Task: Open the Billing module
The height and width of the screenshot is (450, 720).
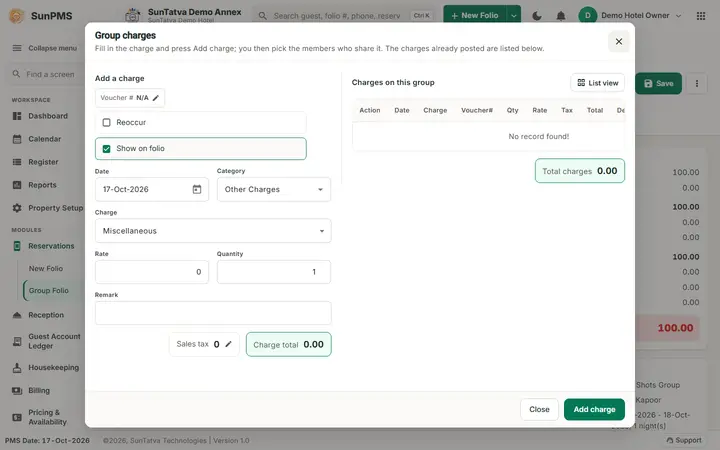Action: tap(39, 390)
